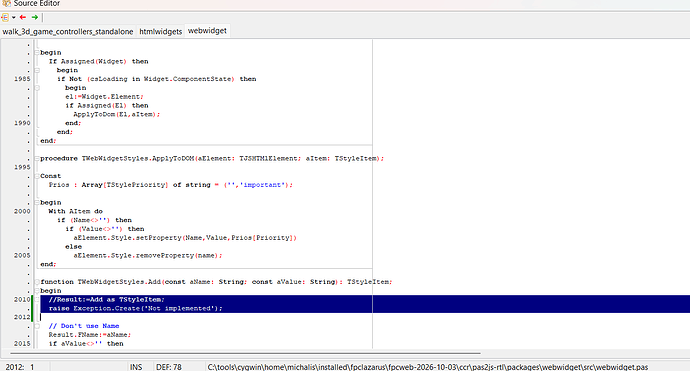Image resolution: width=690 pixels, height=371 pixels.
Task: Collapse the 'begin' block above line 1985
Action: click(x=37, y=70)
